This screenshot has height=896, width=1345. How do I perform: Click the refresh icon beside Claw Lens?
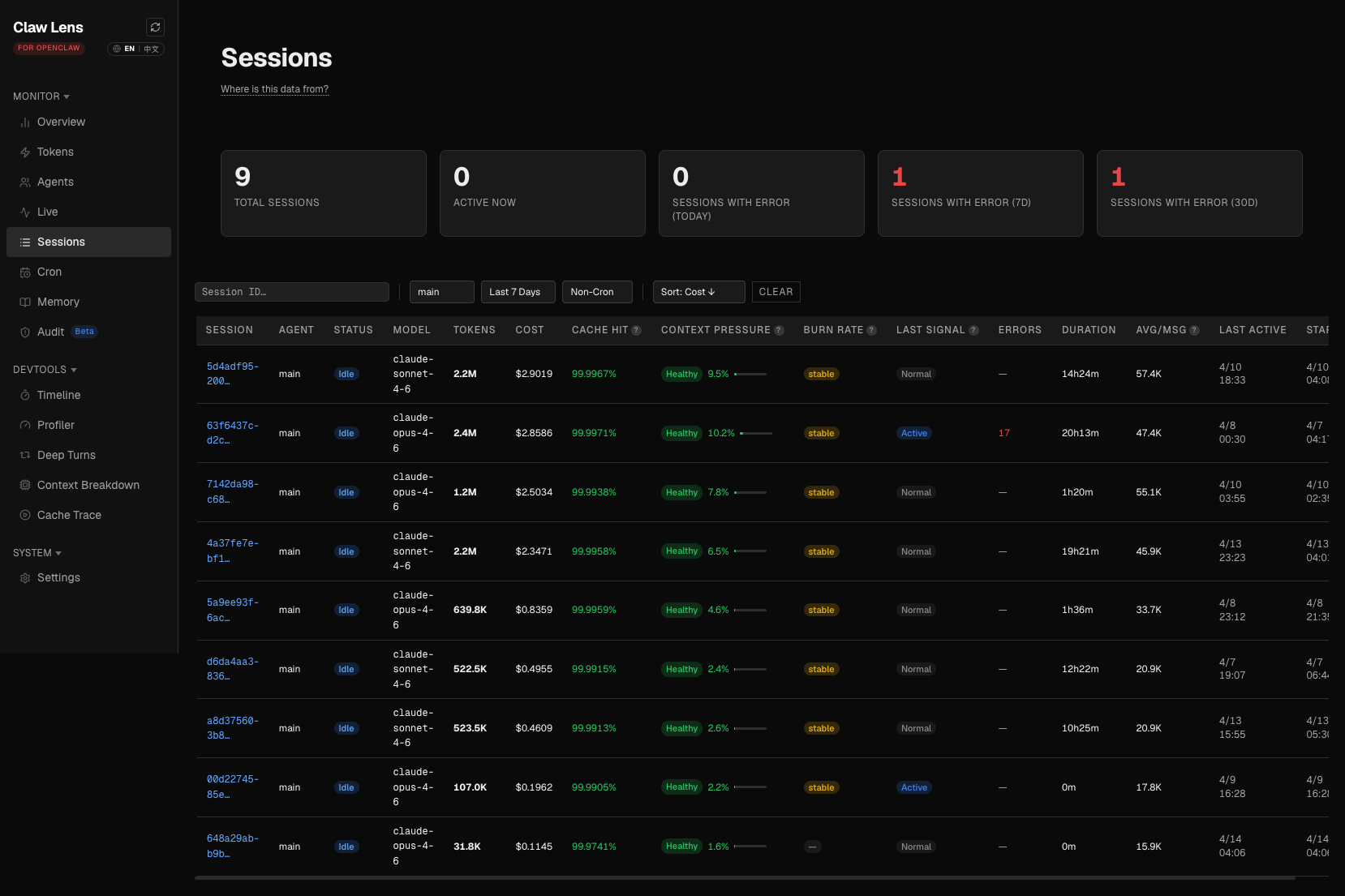[155, 28]
